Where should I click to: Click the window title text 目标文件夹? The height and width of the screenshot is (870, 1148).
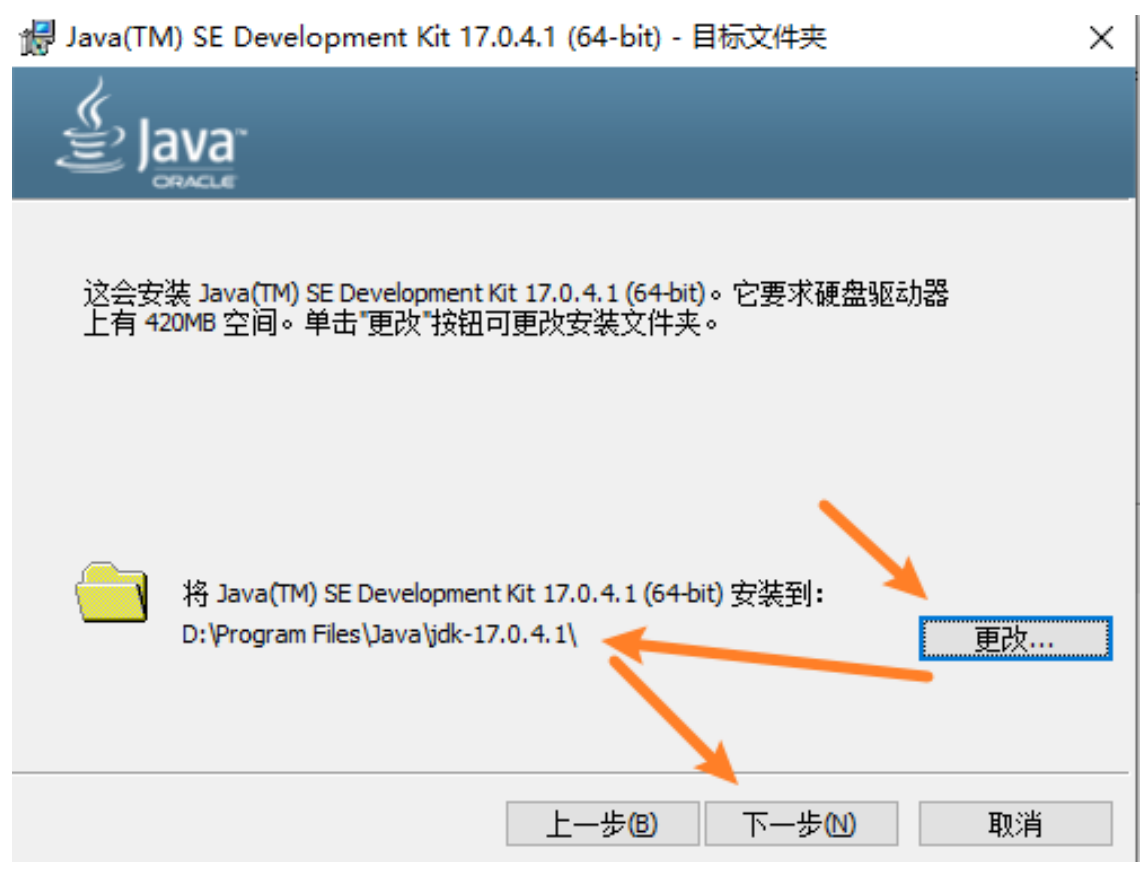point(759,38)
